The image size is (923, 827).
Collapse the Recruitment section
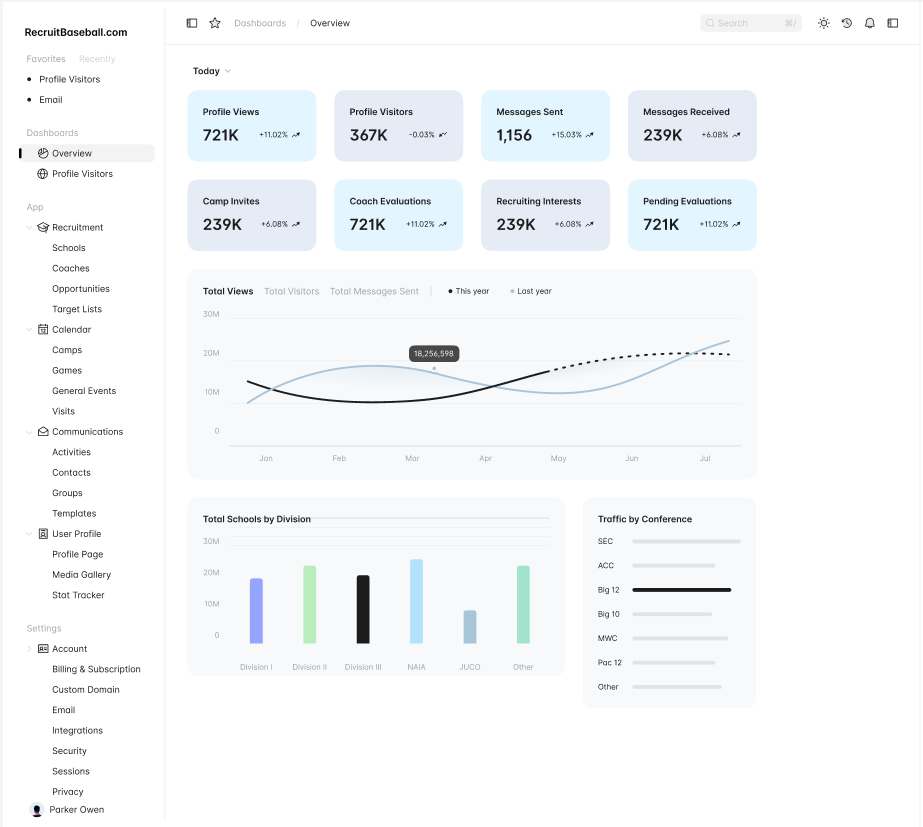pos(27,227)
